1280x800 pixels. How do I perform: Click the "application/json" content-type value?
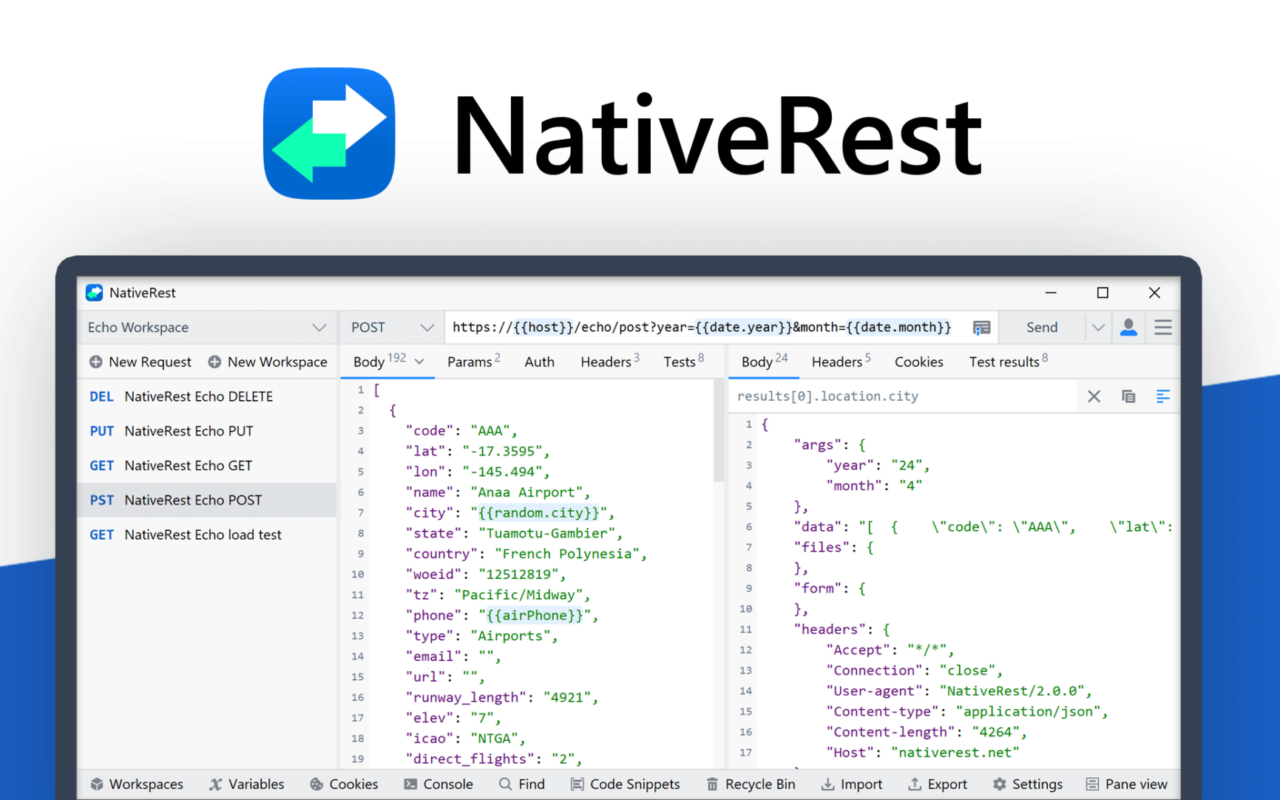coord(1030,712)
